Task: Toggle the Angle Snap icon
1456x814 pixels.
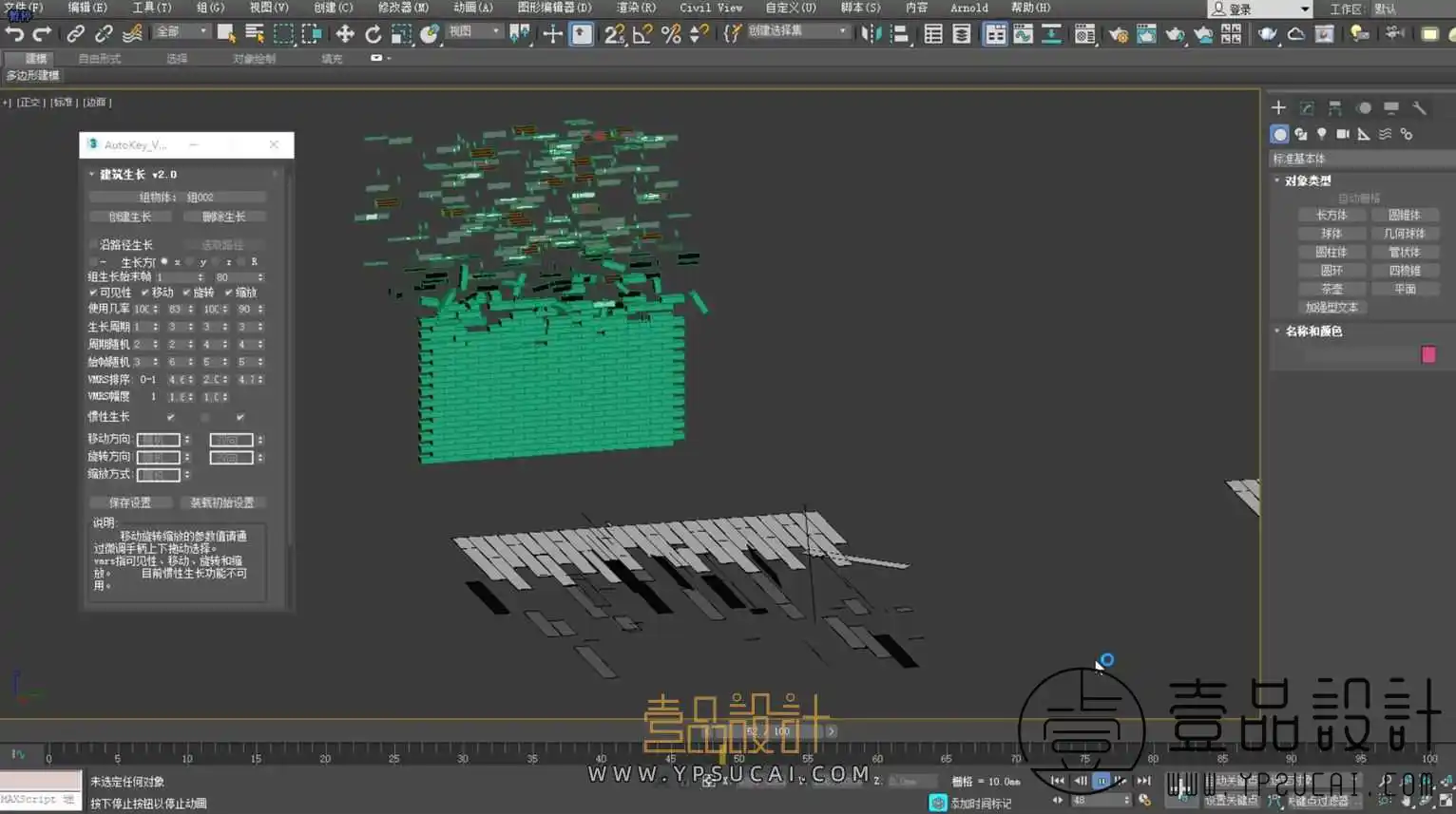Action: click(x=642, y=34)
